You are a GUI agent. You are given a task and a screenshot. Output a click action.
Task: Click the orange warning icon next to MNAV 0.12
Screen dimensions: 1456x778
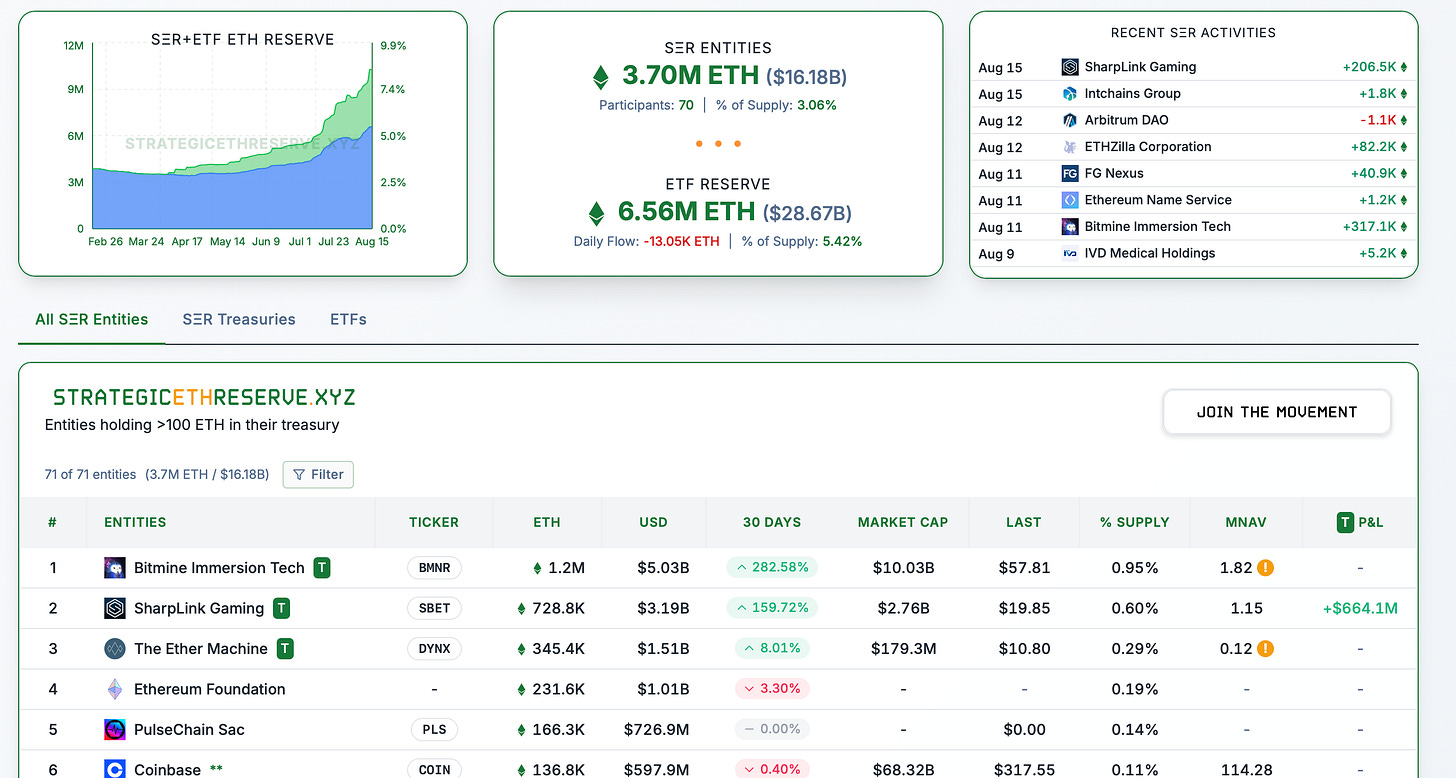(x=1265, y=649)
